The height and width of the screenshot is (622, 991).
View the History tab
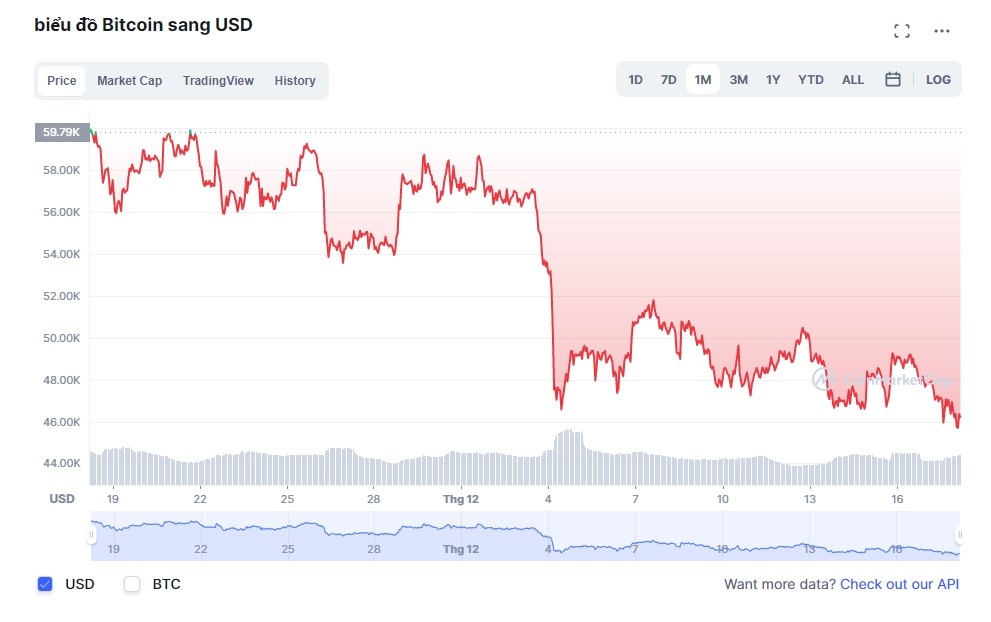pyautogui.click(x=295, y=80)
